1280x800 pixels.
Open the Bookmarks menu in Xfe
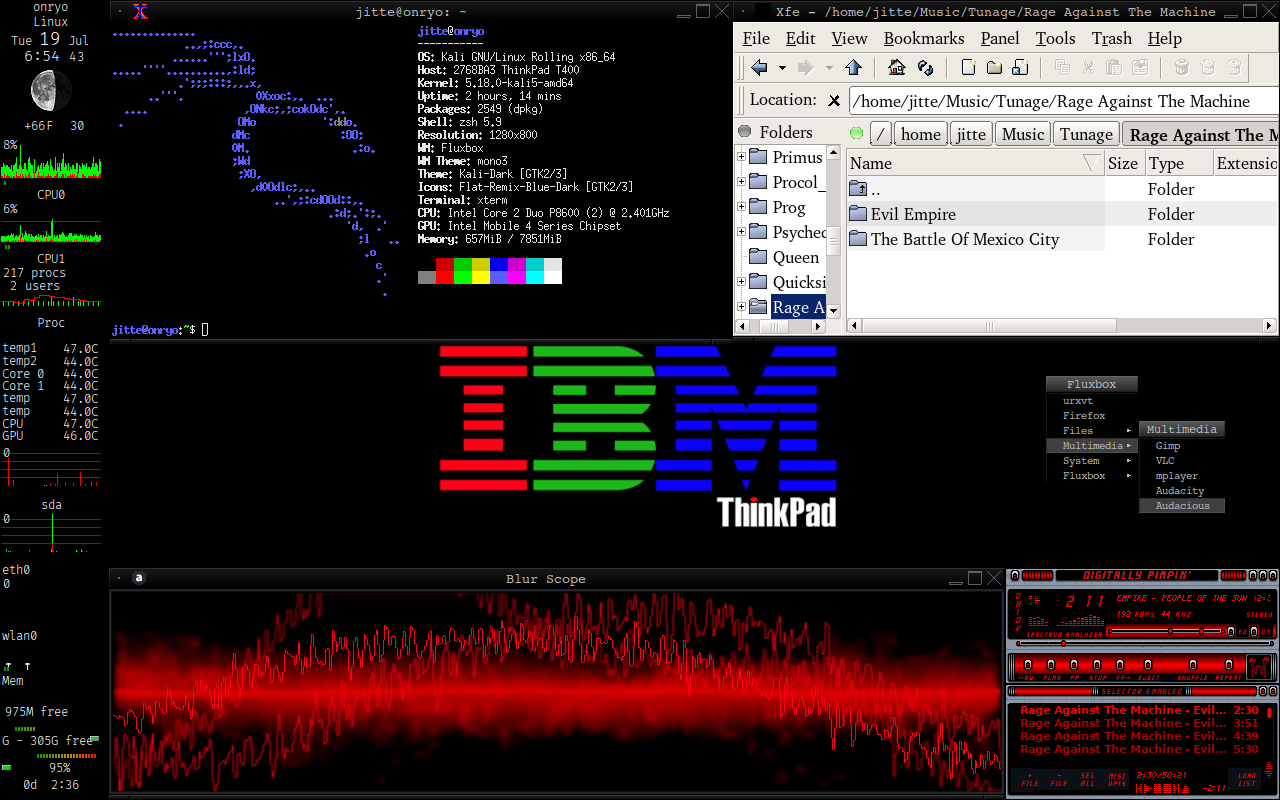point(924,38)
